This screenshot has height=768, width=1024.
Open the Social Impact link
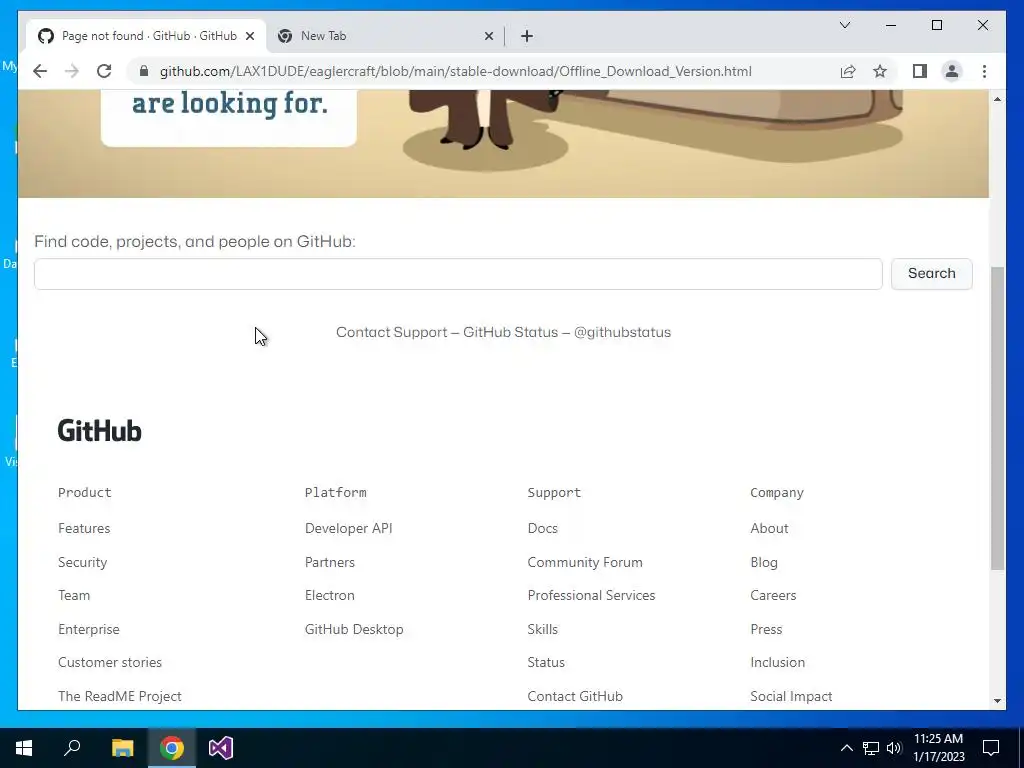tap(791, 696)
